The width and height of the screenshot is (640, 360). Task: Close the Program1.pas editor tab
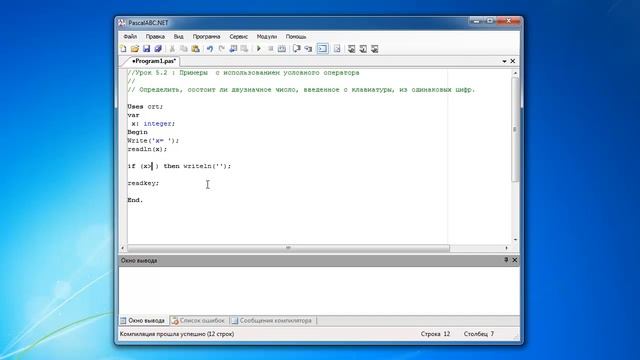[x=513, y=61]
